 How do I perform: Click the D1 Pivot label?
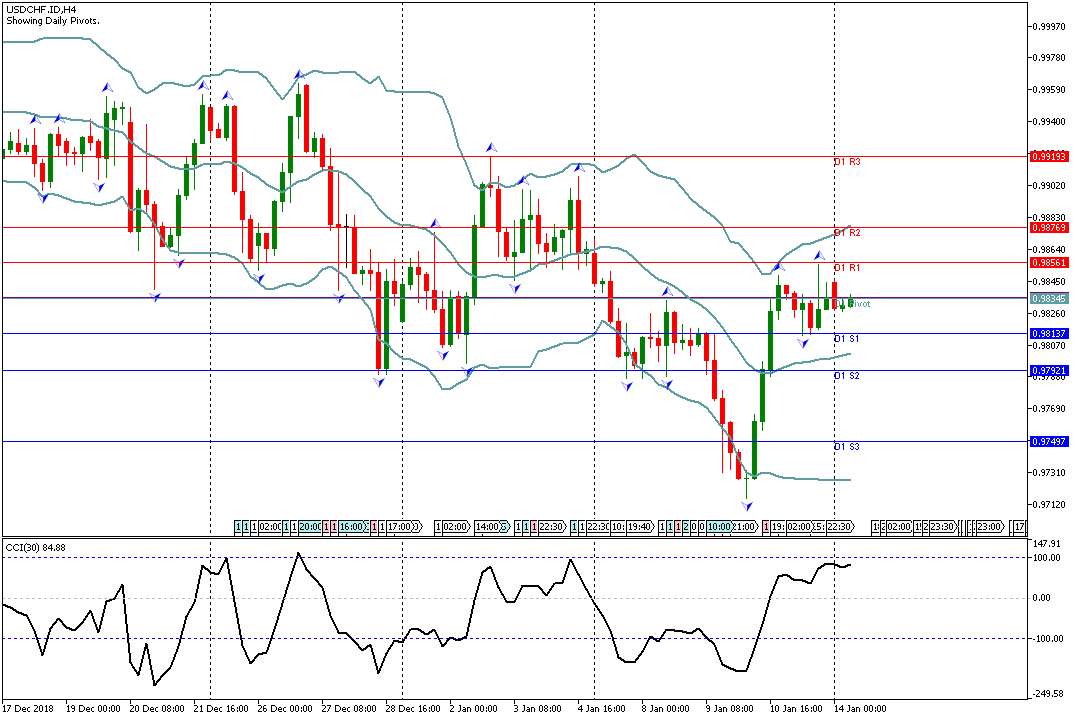(852, 304)
